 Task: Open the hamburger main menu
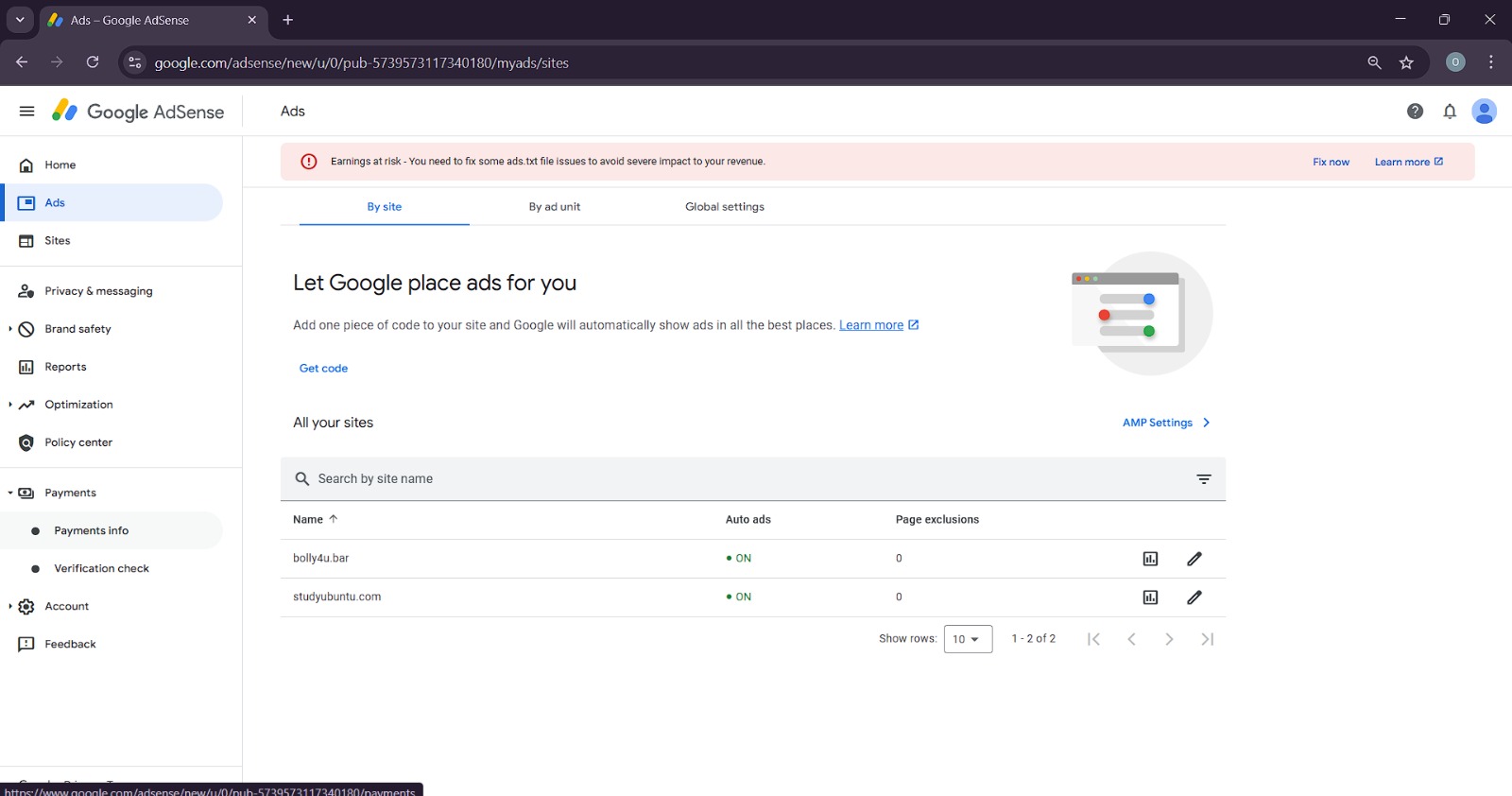pyautogui.click(x=26, y=111)
